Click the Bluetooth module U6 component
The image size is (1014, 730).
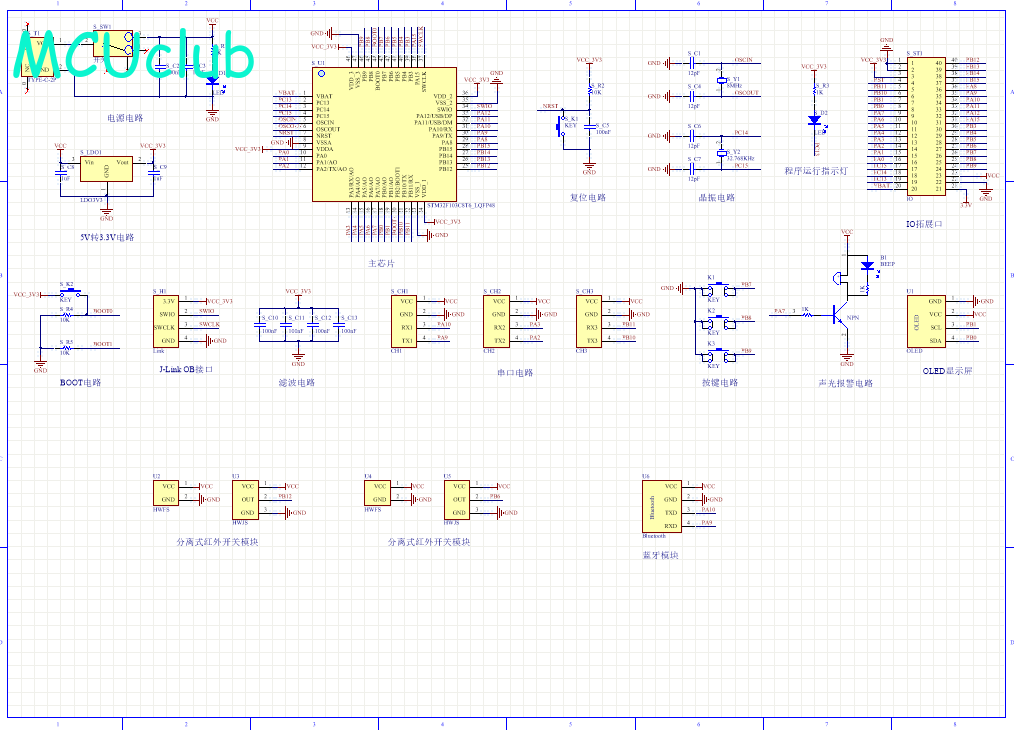coord(662,506)
